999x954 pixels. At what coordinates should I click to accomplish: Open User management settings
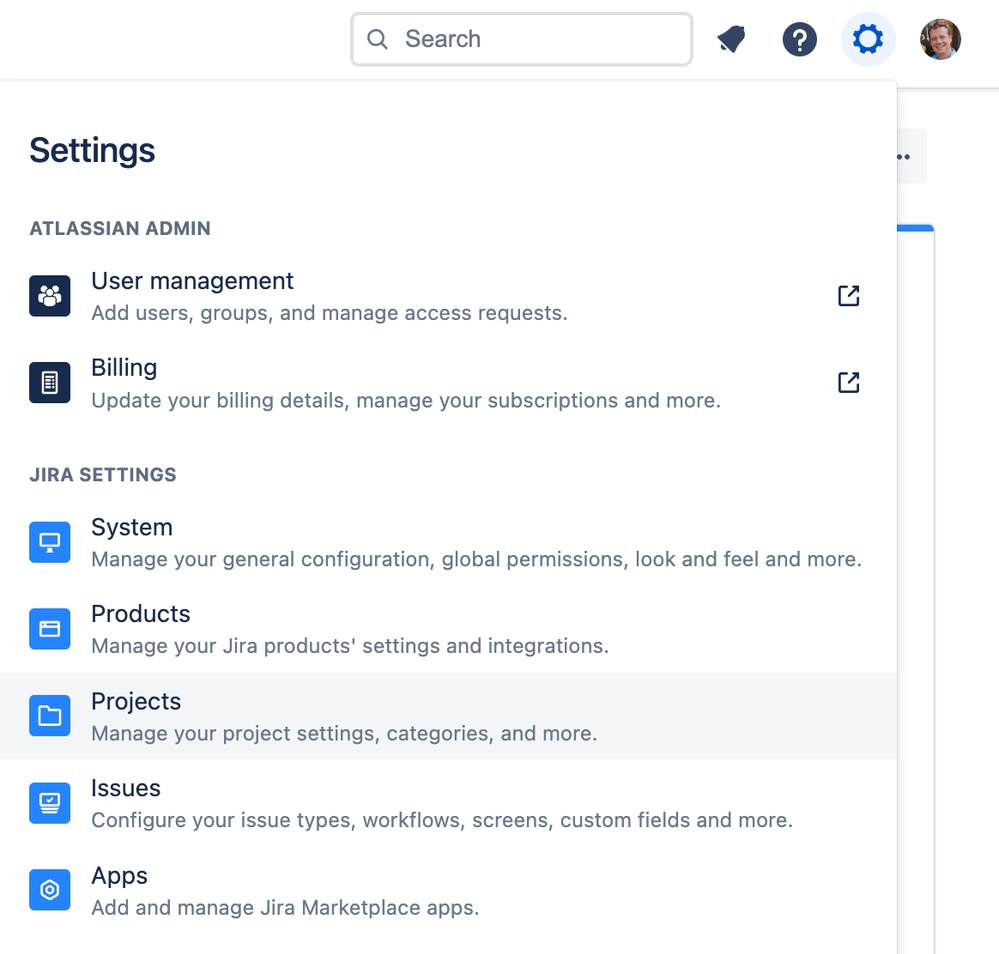click(x=448, y=296)
